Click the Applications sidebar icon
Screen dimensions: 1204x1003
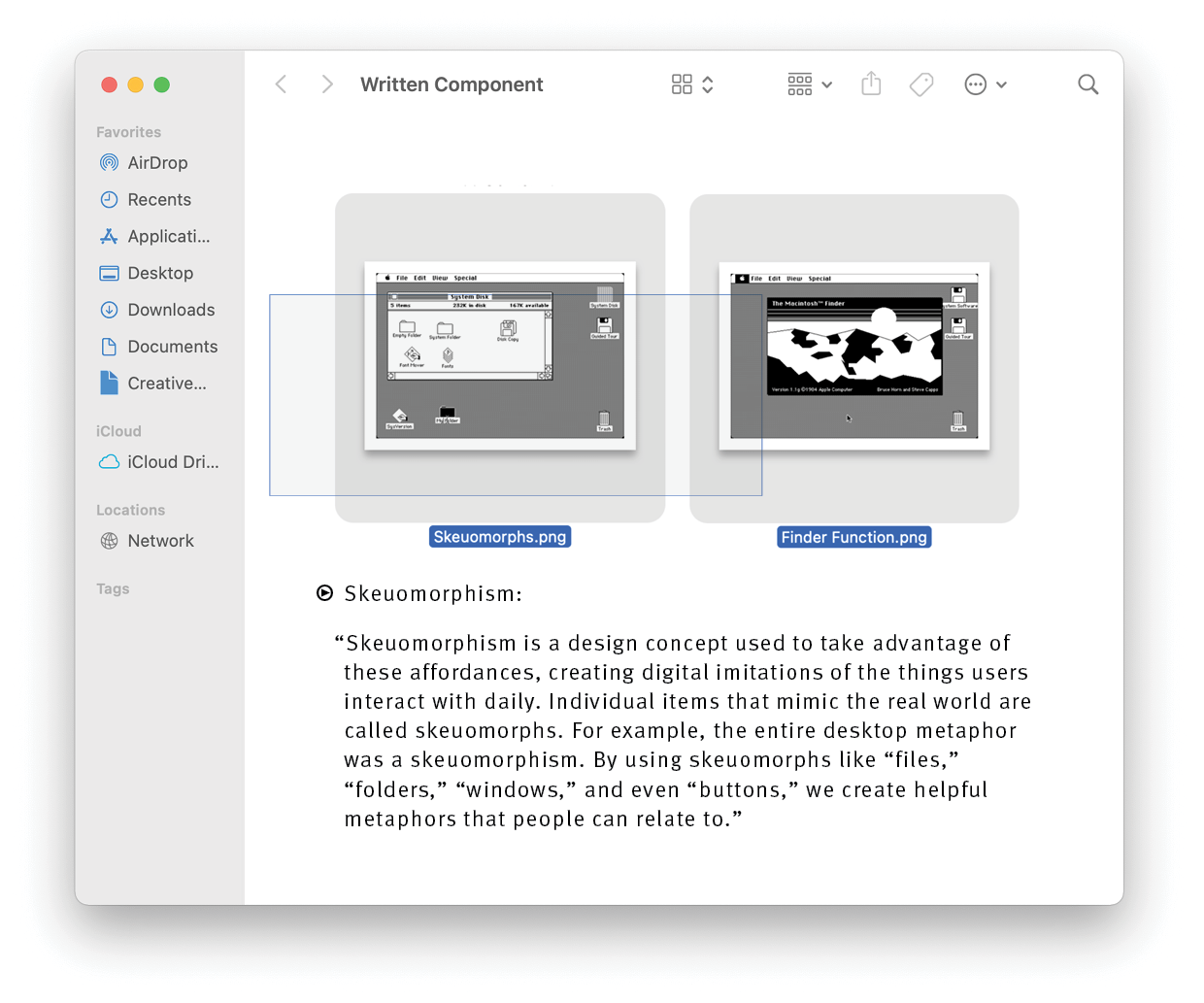coord(109,236)
